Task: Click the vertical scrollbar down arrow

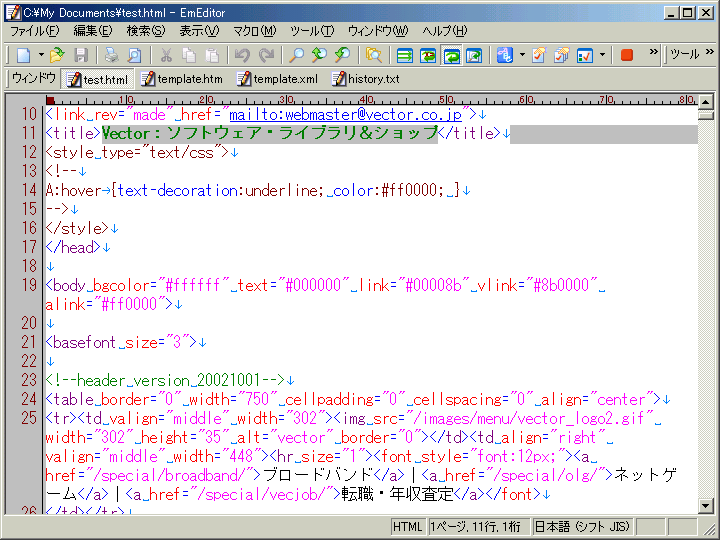Action: pyautogui.click(x=705, y=506)
